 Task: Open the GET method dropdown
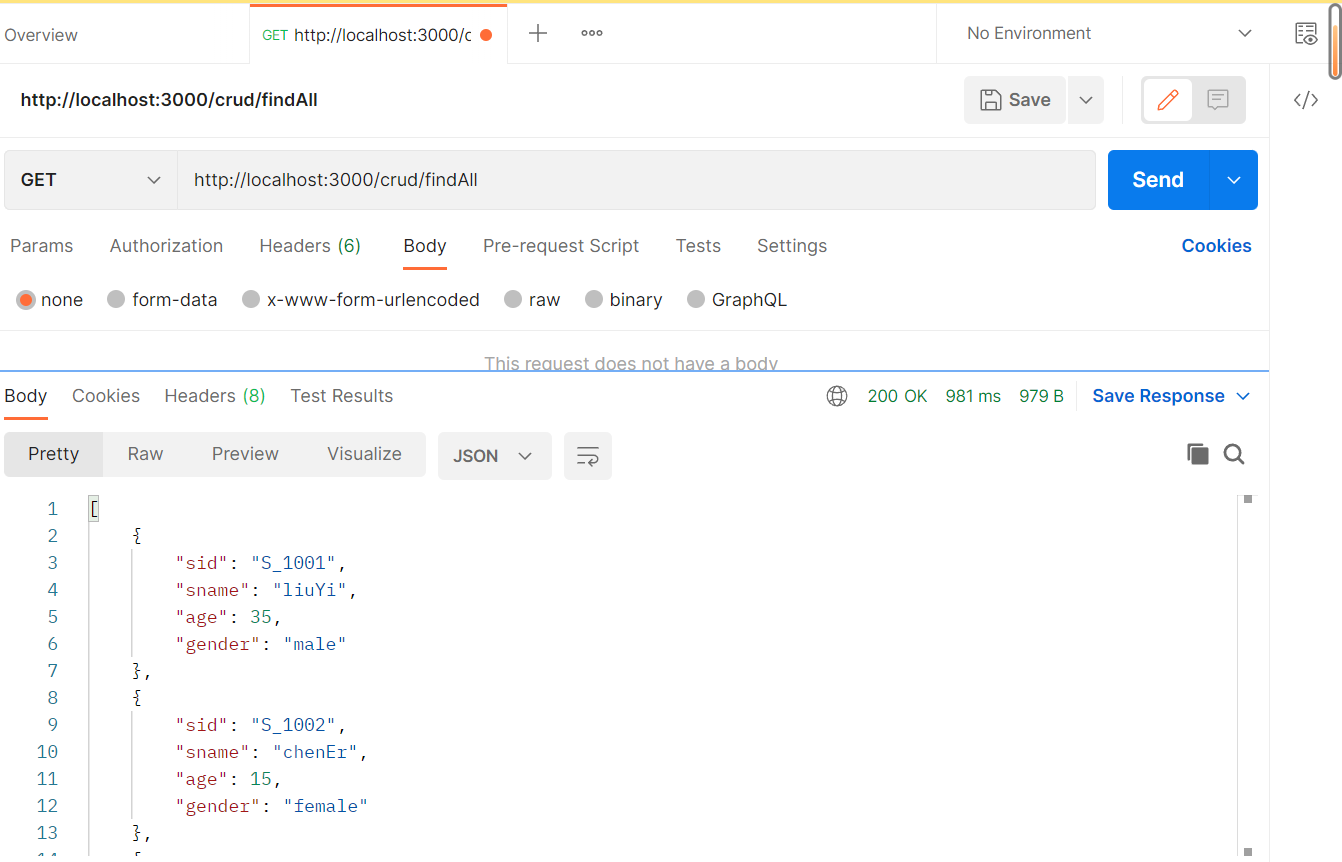(91, 180)
